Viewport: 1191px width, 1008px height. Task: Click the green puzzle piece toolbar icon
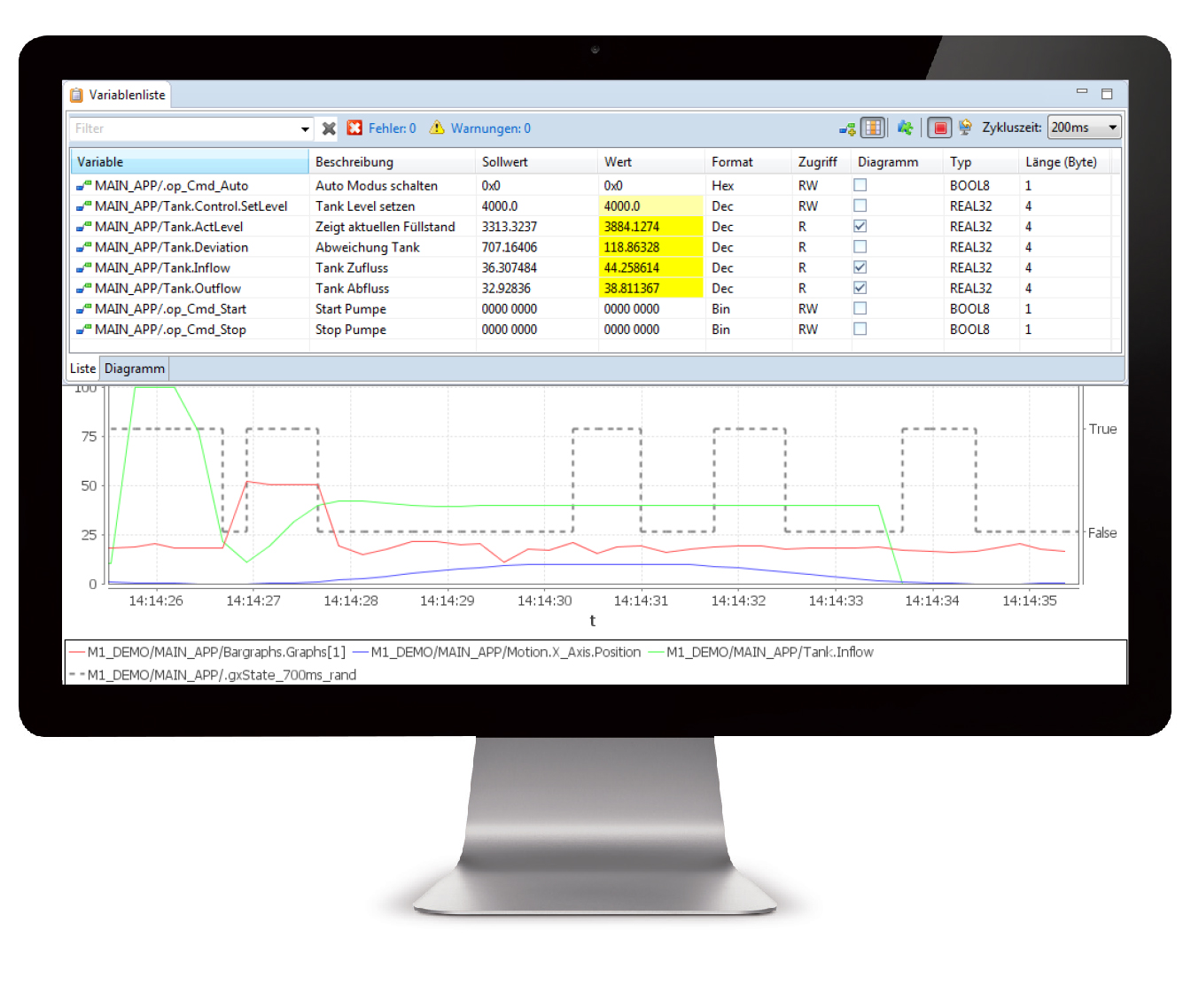[x=905, y=128]
